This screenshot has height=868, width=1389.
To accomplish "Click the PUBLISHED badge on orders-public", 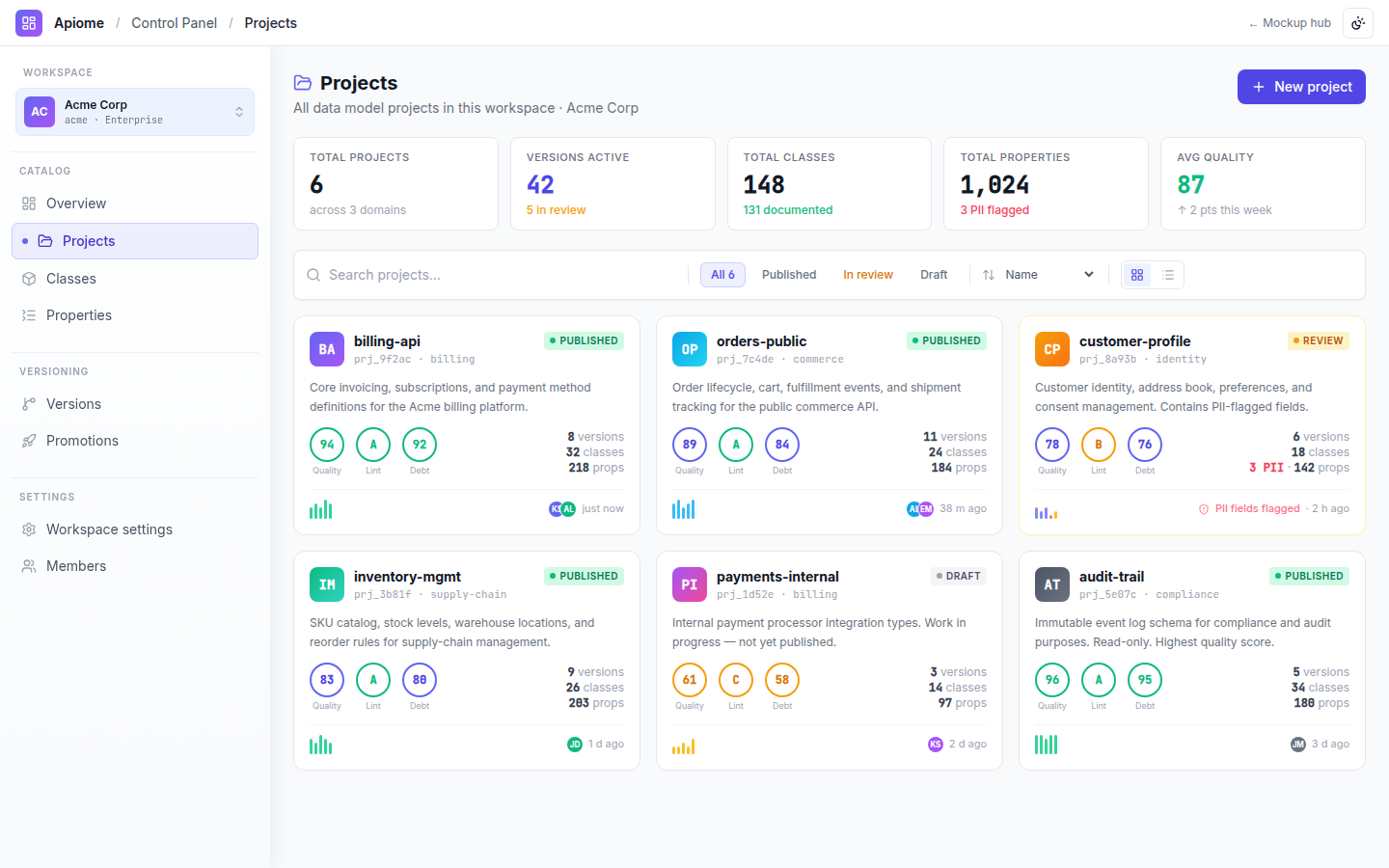I will tap(946, 340).
